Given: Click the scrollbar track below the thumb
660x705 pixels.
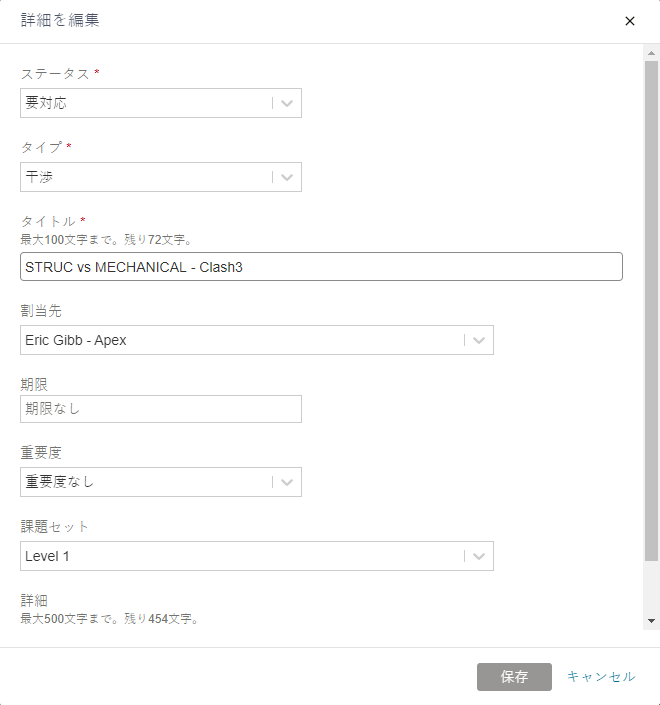Looking at the screenshot, I should 651,588.
